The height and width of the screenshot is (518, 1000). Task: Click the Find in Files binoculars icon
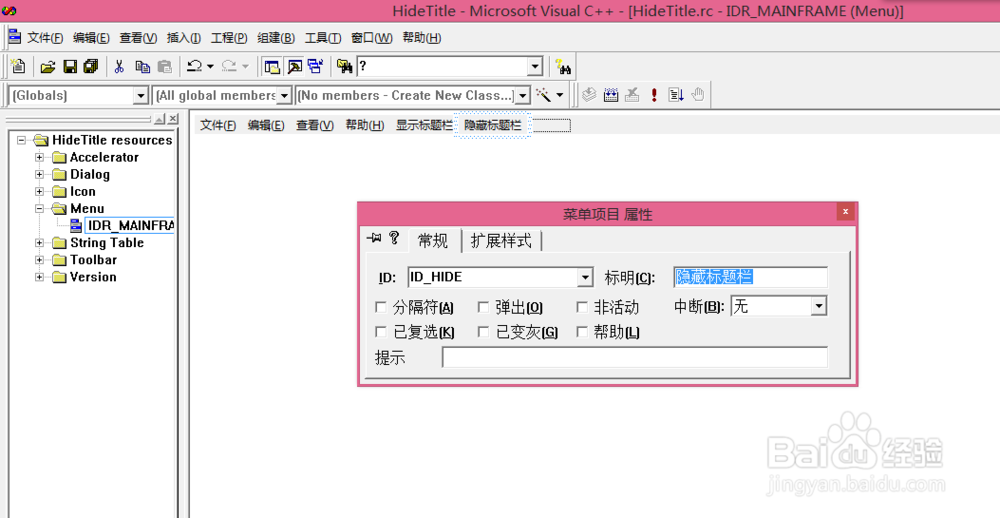[x=344, y=66]
